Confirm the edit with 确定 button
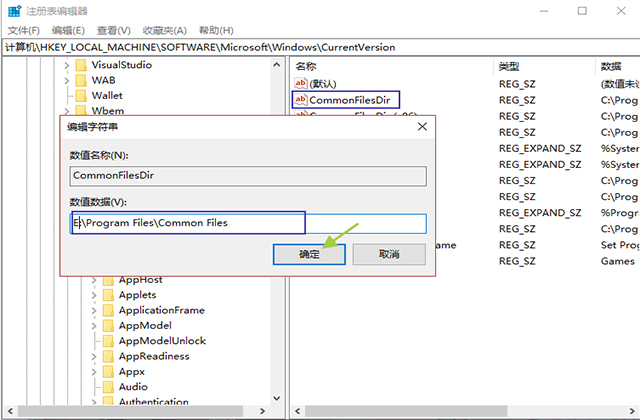Screen dimensions: 640x420 coord(309,254)
